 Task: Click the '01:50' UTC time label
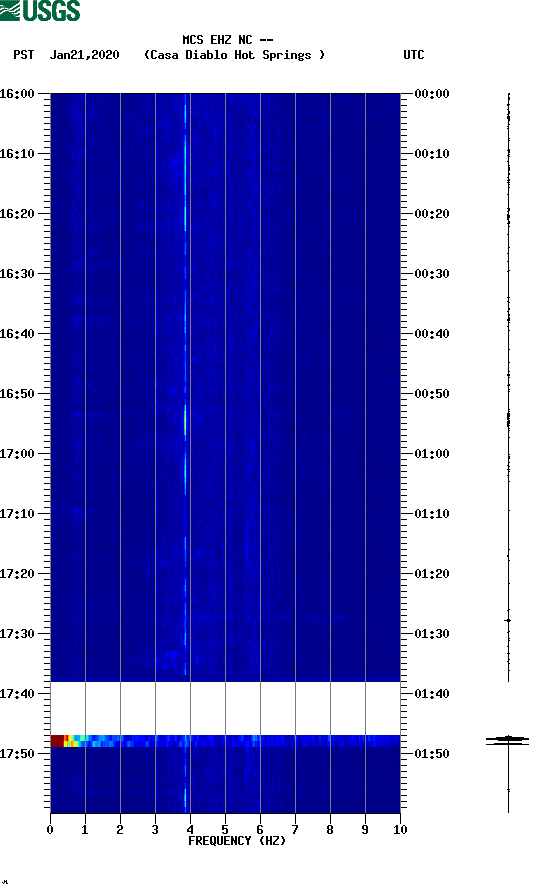432,753
